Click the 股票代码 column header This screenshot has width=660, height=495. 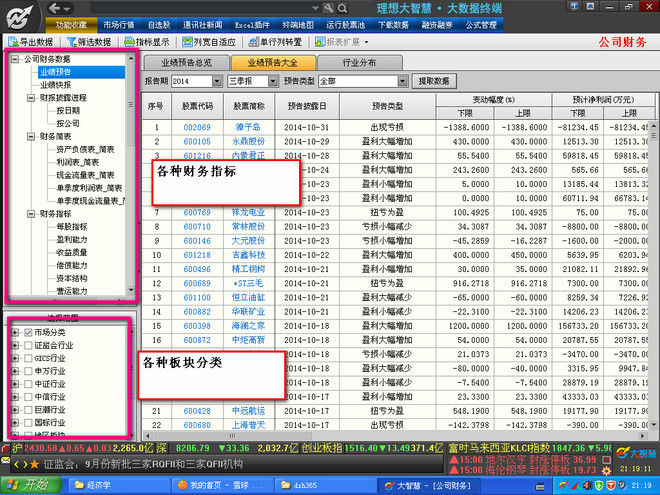point(197,106)
